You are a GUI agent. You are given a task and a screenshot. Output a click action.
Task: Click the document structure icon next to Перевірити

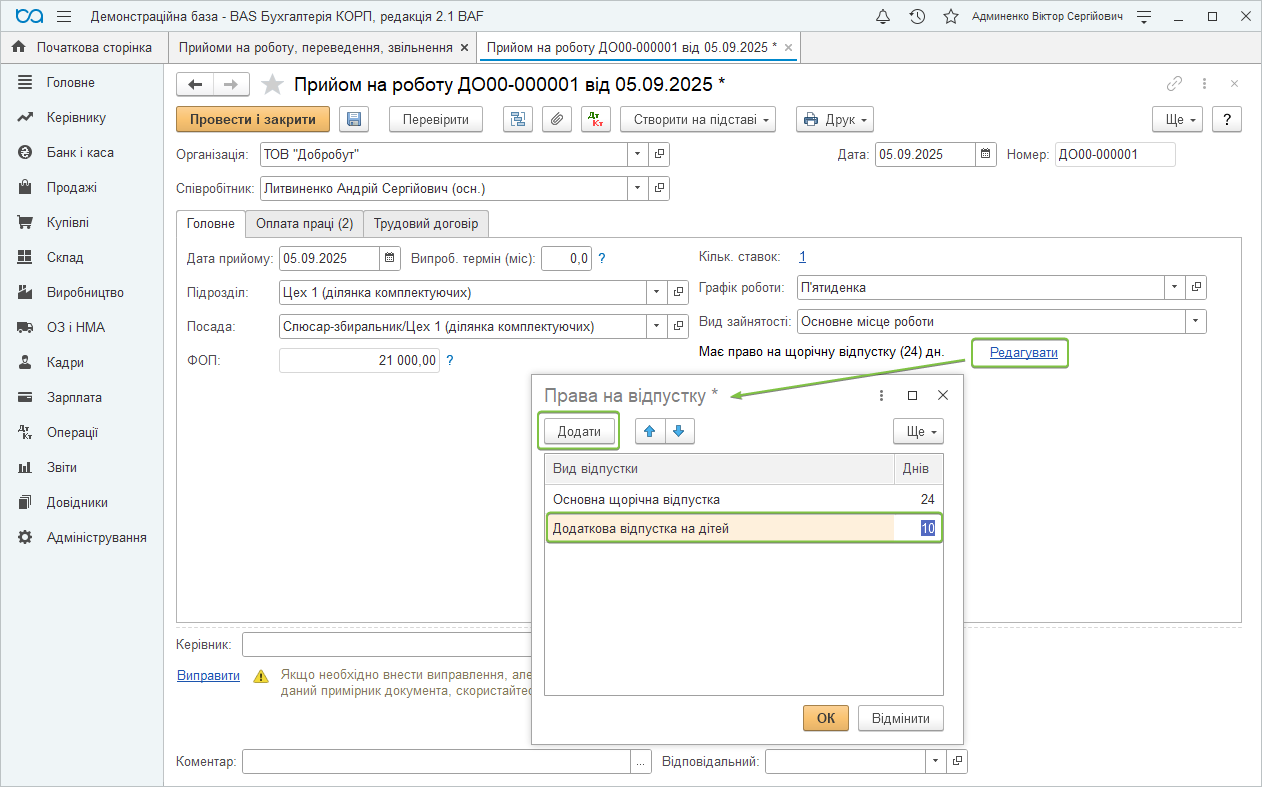click(517, 119)
